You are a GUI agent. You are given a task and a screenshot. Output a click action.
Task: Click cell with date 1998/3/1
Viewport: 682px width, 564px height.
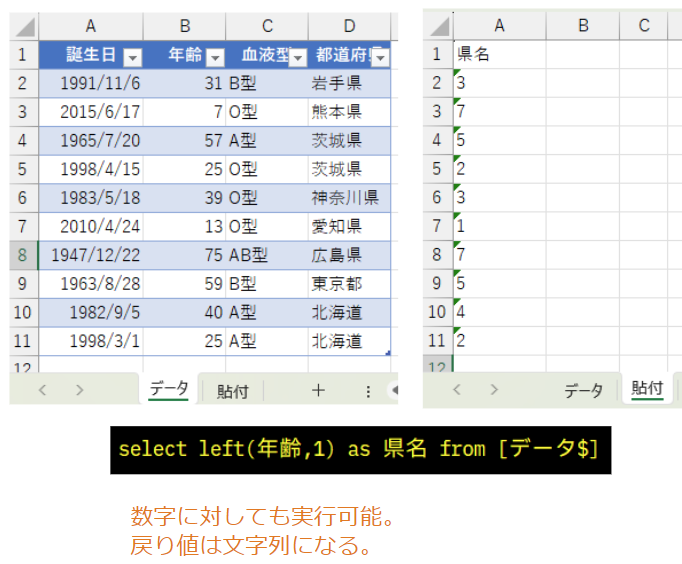91,341
